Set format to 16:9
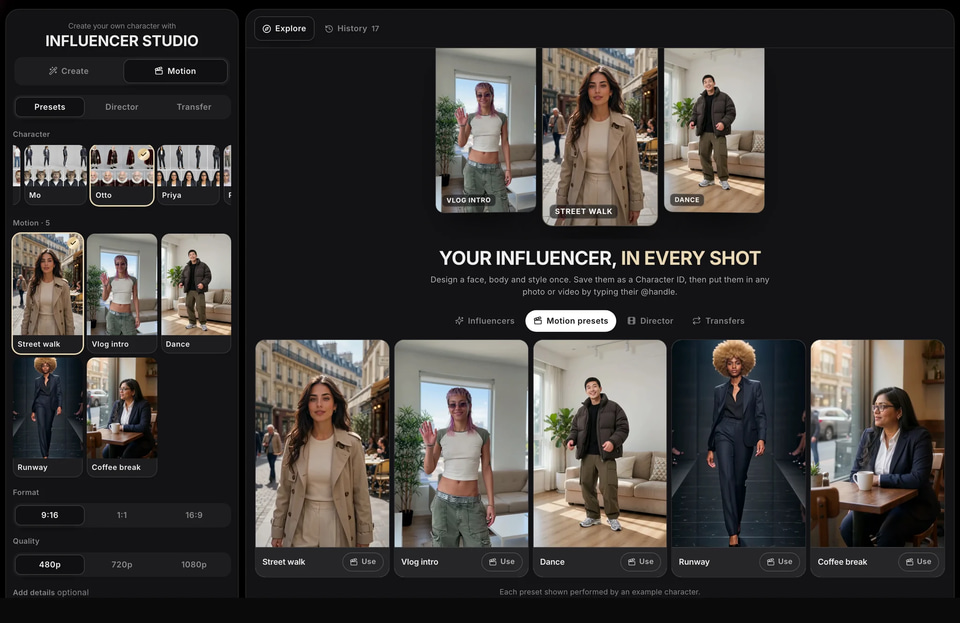The height and width of the screenshot is (623, 960). point(193,515)
